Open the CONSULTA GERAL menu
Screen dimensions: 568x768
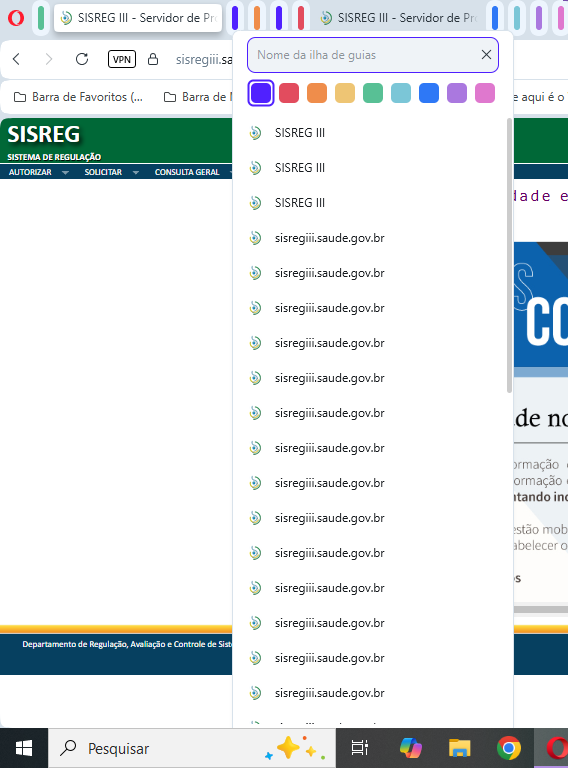point(187,172)
